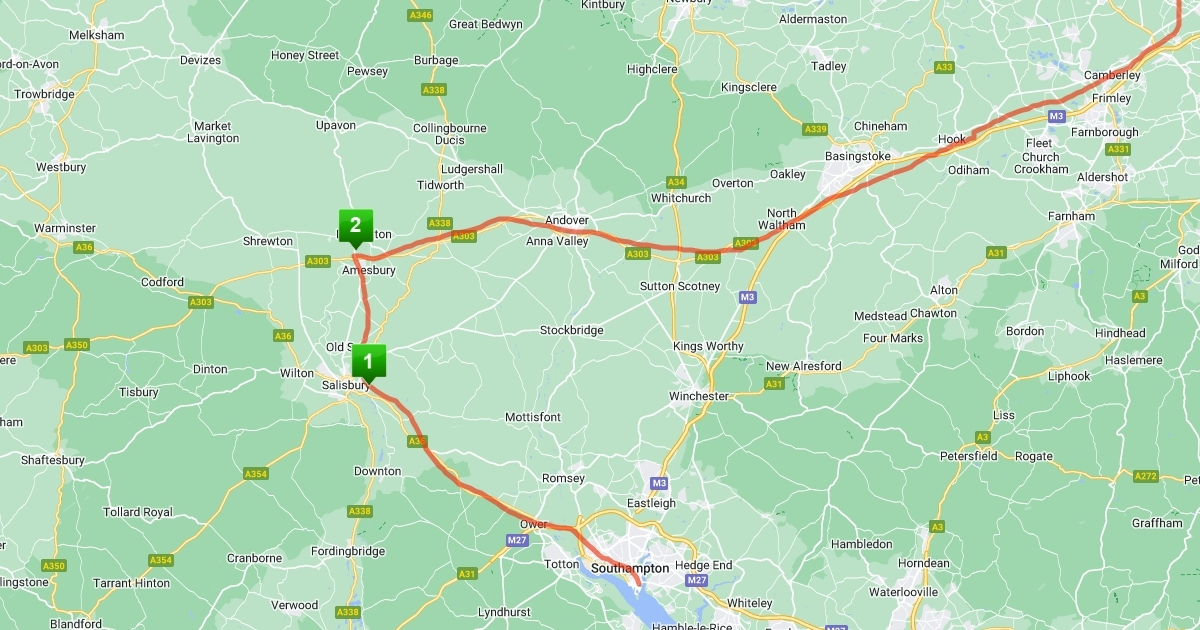1200x630 pixels.
Task: Click the A339 road shield
Action: 816,129
